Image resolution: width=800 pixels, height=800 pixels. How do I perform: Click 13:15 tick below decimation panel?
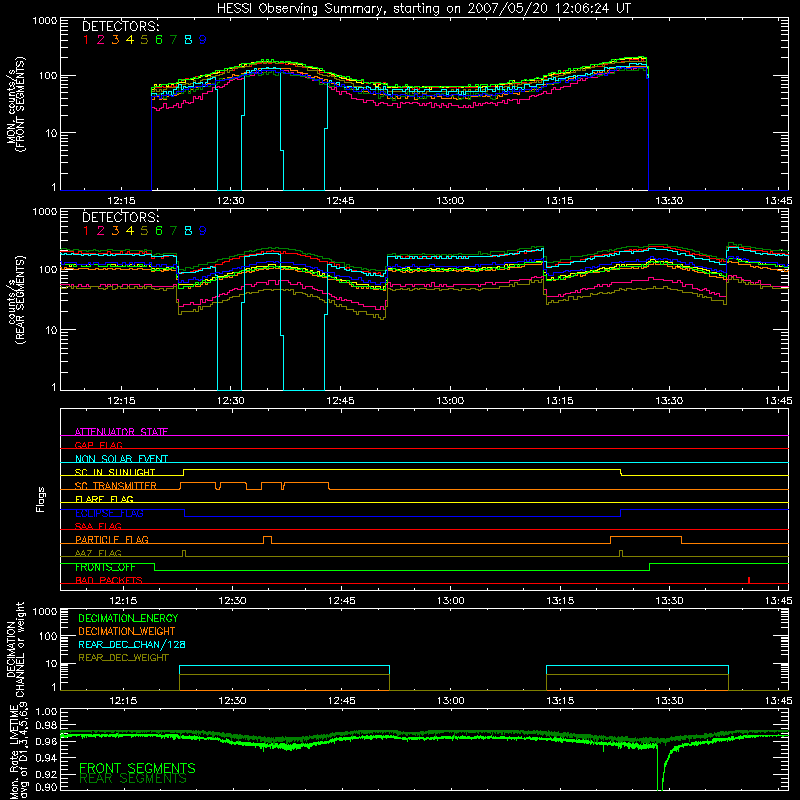[560, 701]
